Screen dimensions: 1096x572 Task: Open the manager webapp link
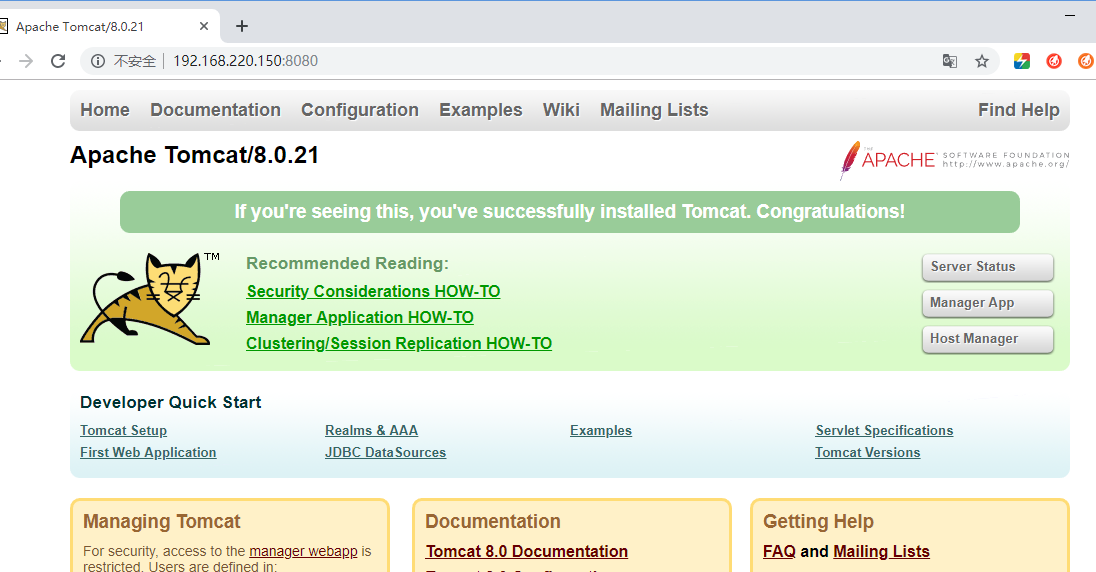tap(303, 551)
